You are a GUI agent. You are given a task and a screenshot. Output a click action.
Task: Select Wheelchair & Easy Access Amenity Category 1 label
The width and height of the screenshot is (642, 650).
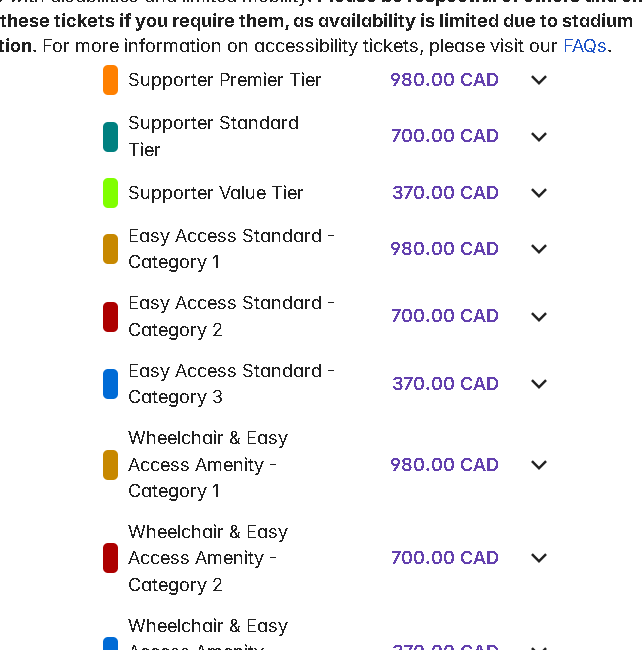208,464
